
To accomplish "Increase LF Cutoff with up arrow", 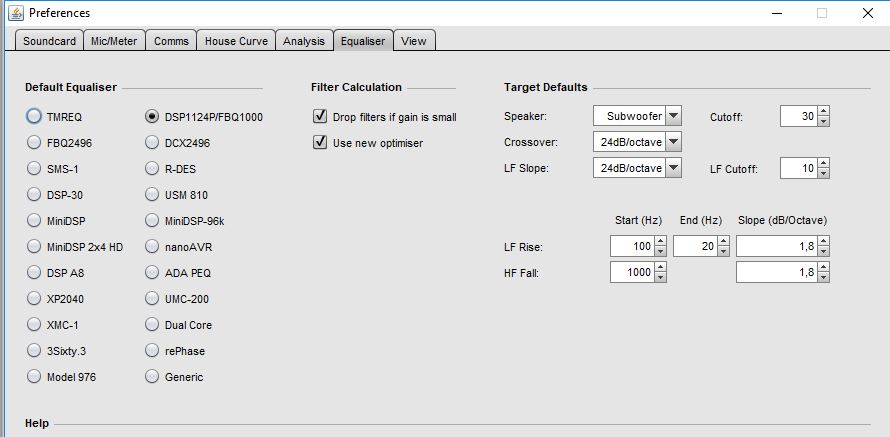I will 824,163.
